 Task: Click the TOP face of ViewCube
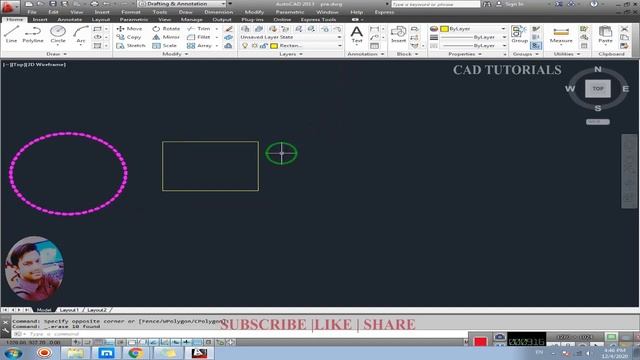point(598,89)
